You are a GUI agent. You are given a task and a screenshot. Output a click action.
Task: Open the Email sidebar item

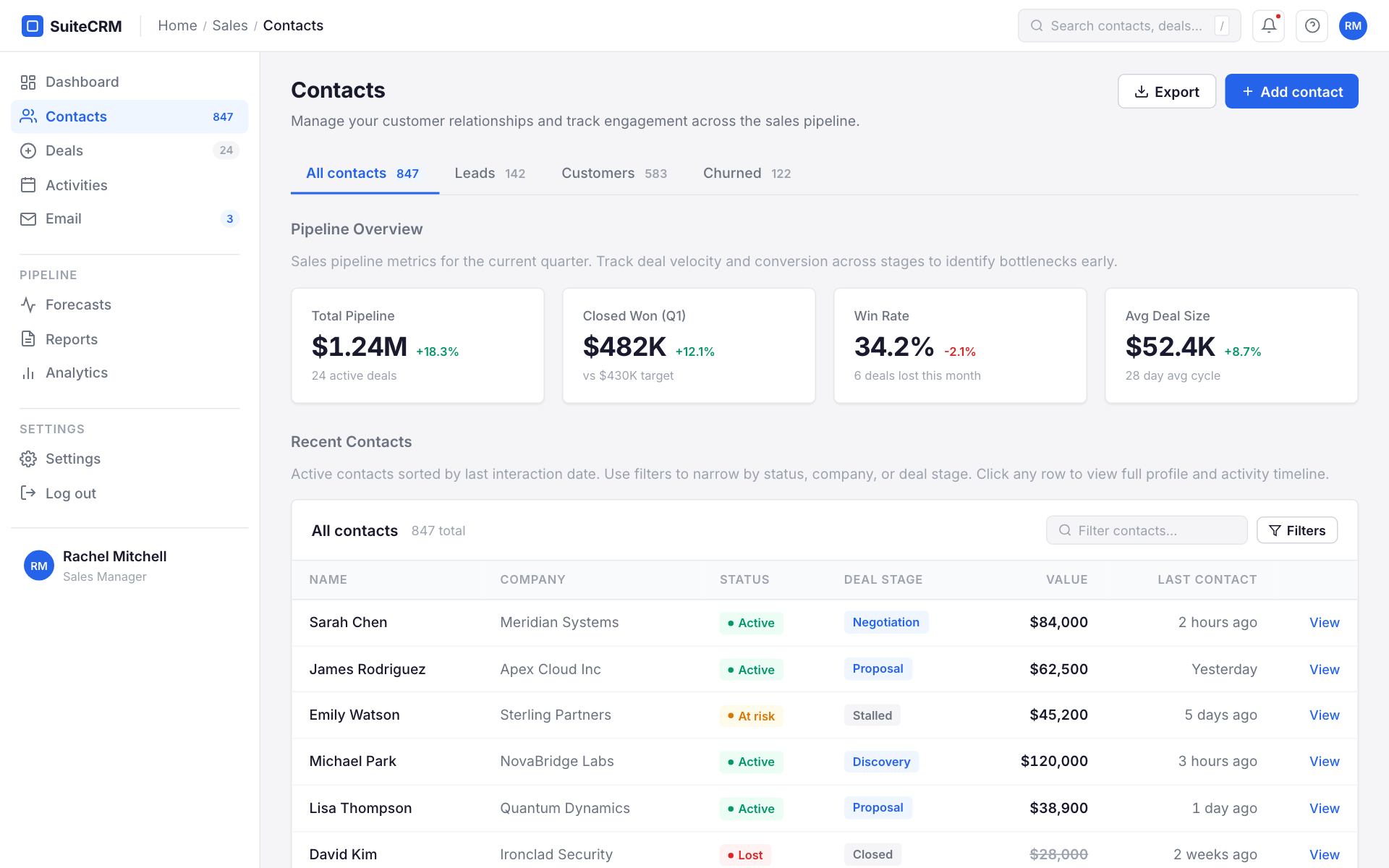64,218
